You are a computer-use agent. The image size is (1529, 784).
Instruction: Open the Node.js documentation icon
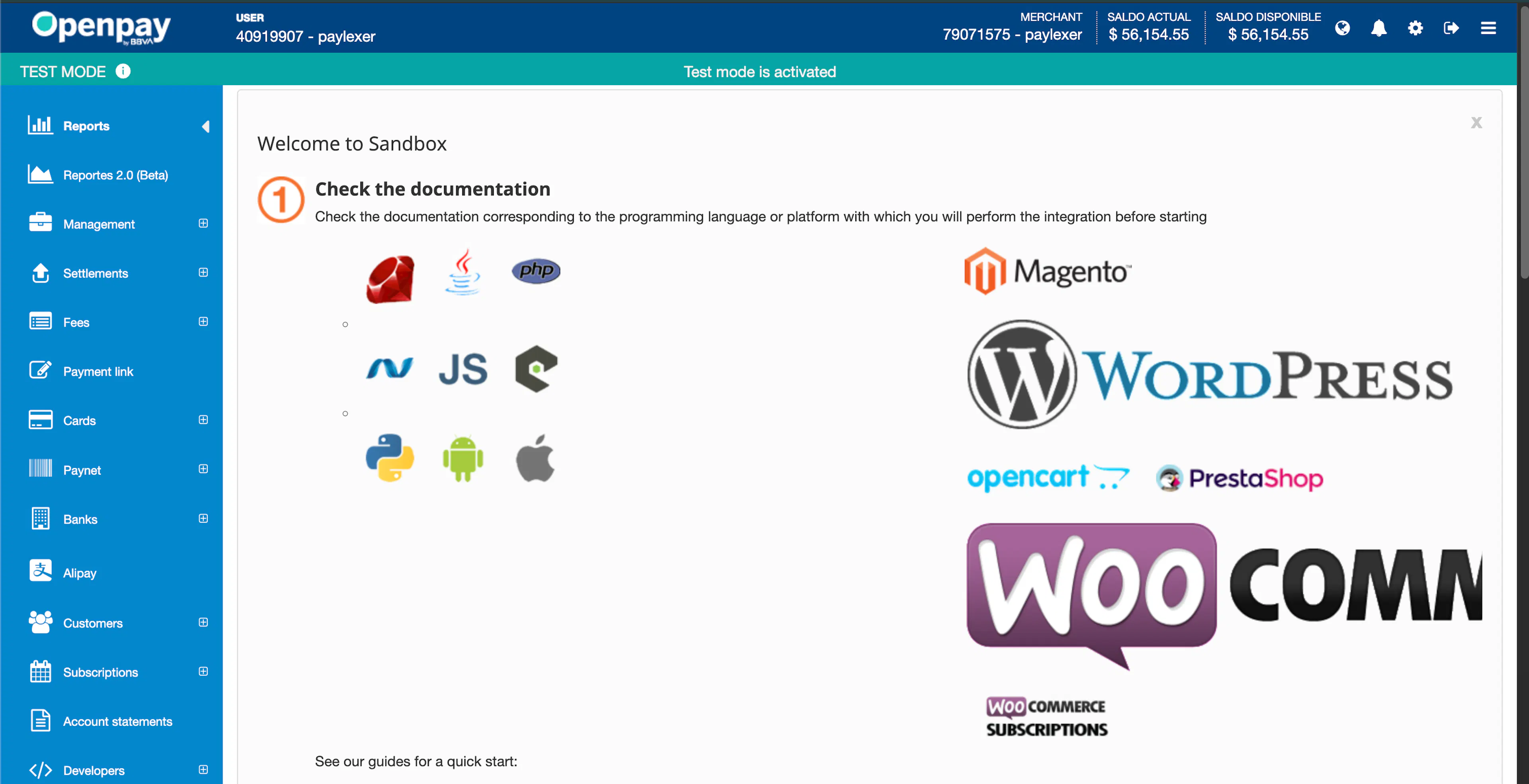pyautogui.click(x=536, y=368)
